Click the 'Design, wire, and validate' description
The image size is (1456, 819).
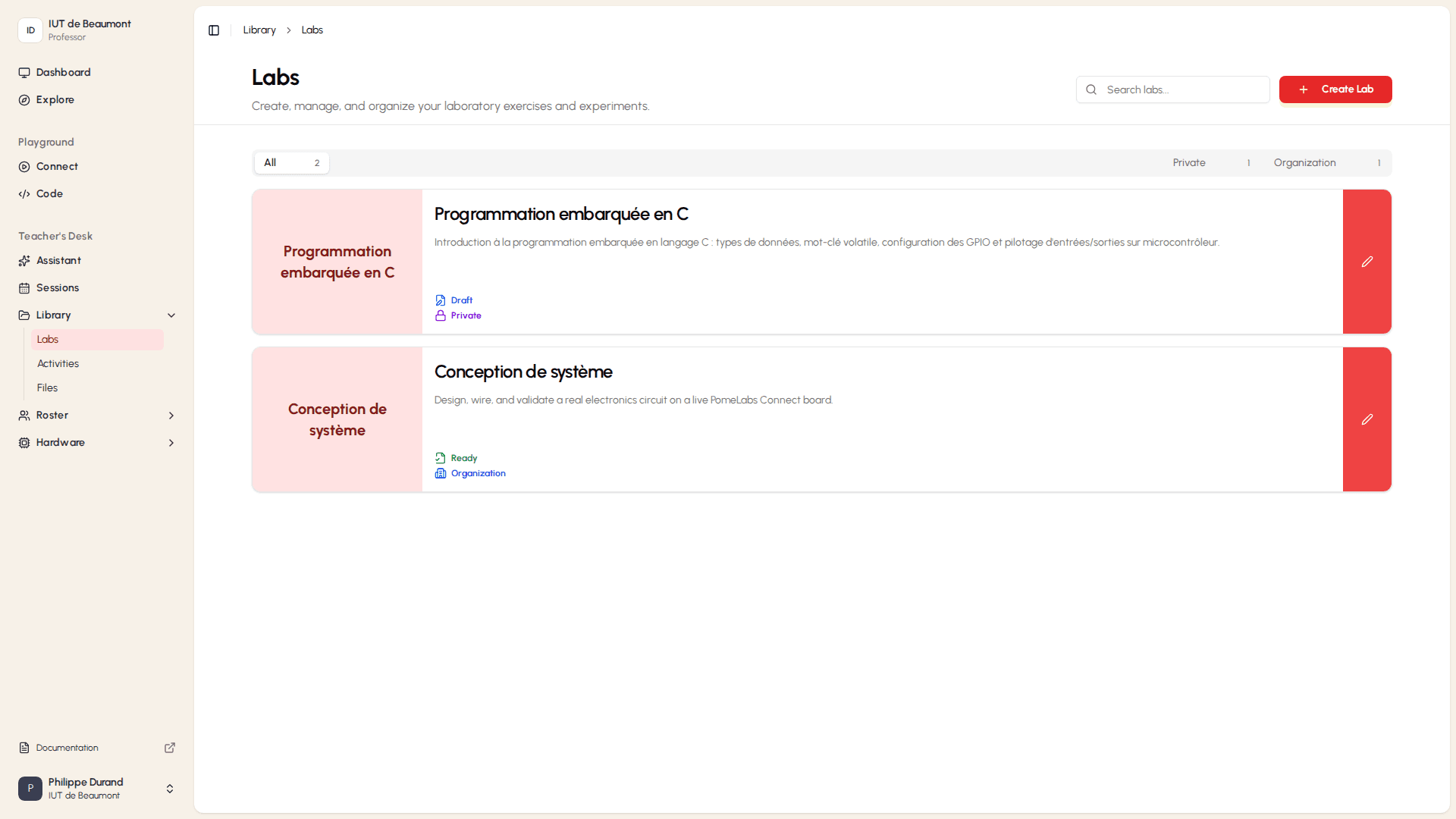pos(633,400)
